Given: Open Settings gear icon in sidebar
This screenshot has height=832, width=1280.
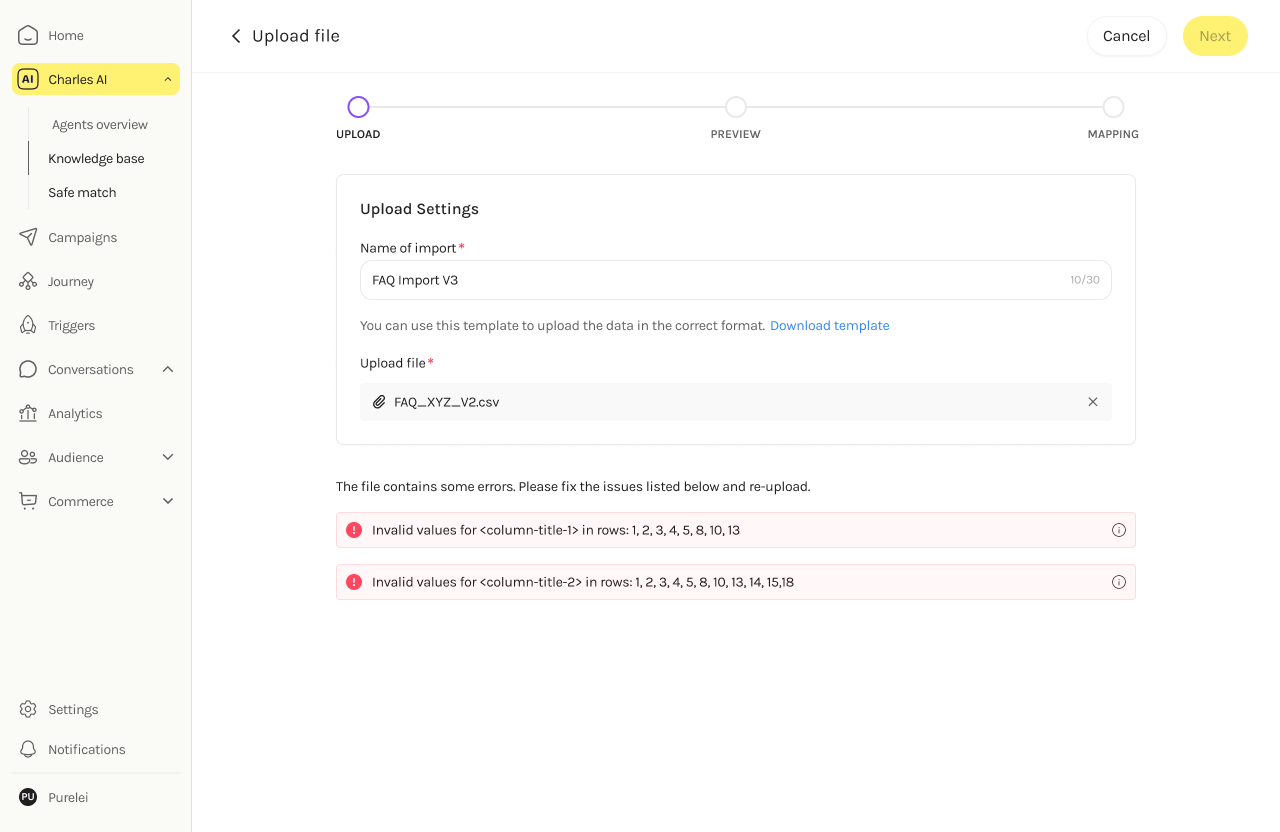Looking at the screenshot, I should pos(28,709).
